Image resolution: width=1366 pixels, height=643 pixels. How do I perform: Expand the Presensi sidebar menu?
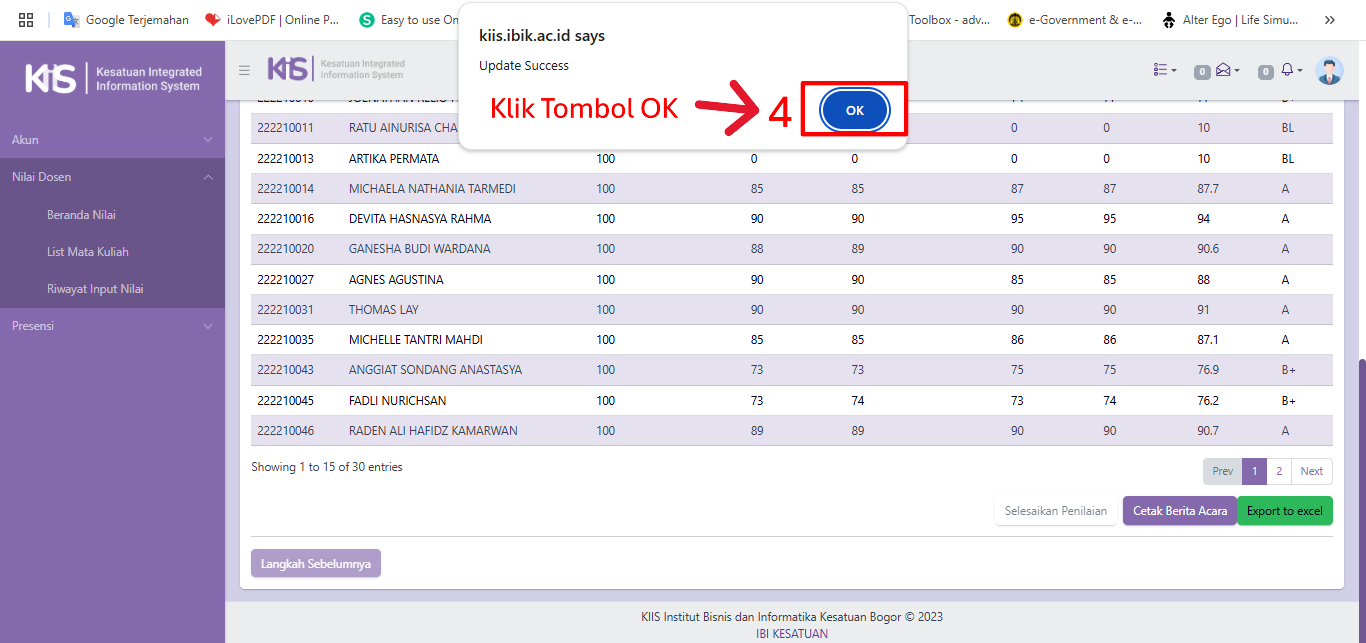(x=112, y=326)
